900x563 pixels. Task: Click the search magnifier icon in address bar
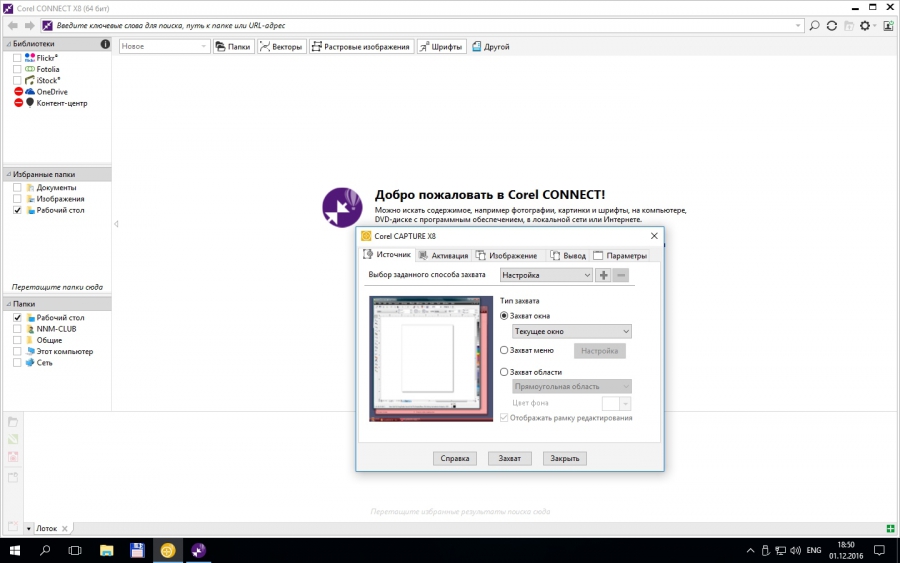(815, 25)
